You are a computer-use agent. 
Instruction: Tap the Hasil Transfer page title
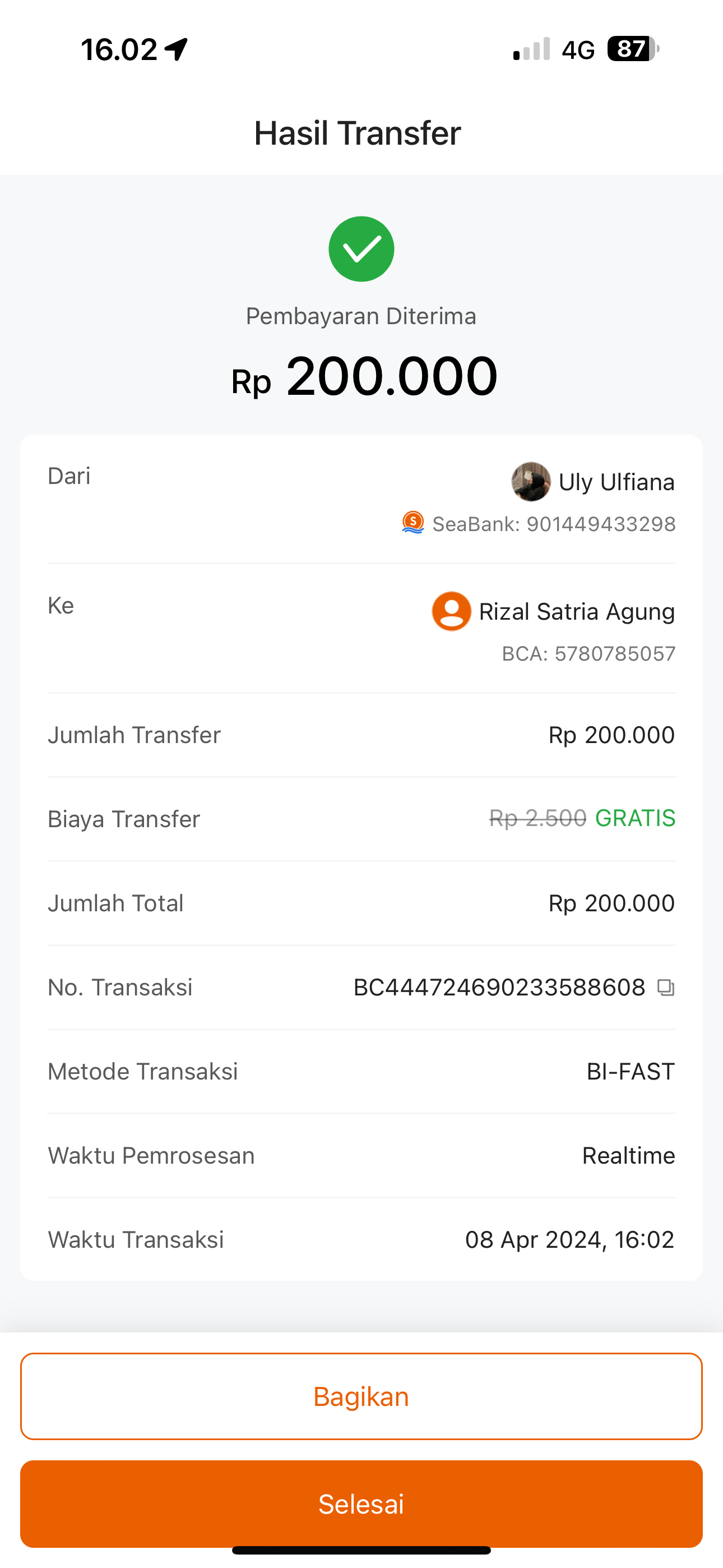(x=358, y=133)
